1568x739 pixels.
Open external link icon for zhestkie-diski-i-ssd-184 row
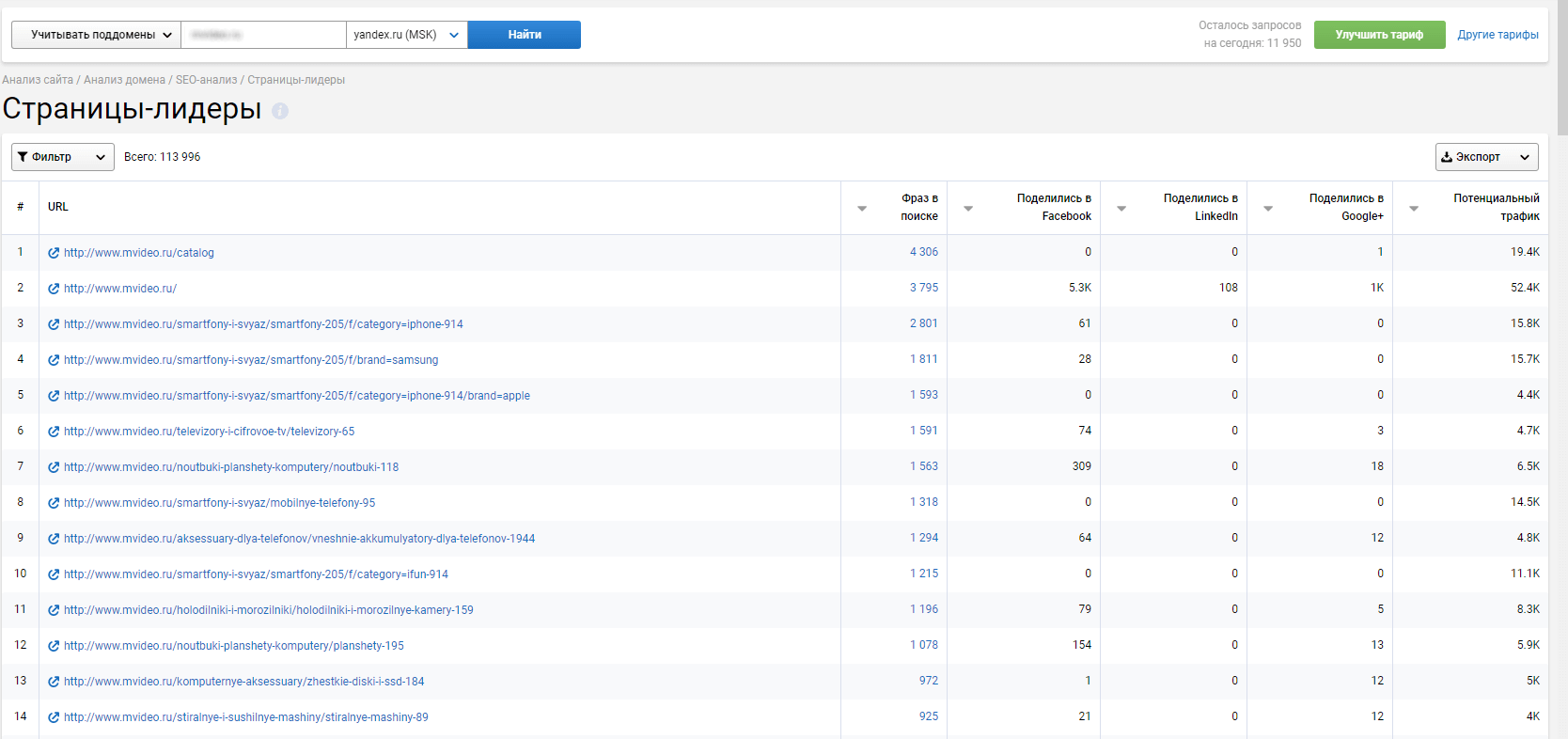pyautogui.click(x=54, y=682)
